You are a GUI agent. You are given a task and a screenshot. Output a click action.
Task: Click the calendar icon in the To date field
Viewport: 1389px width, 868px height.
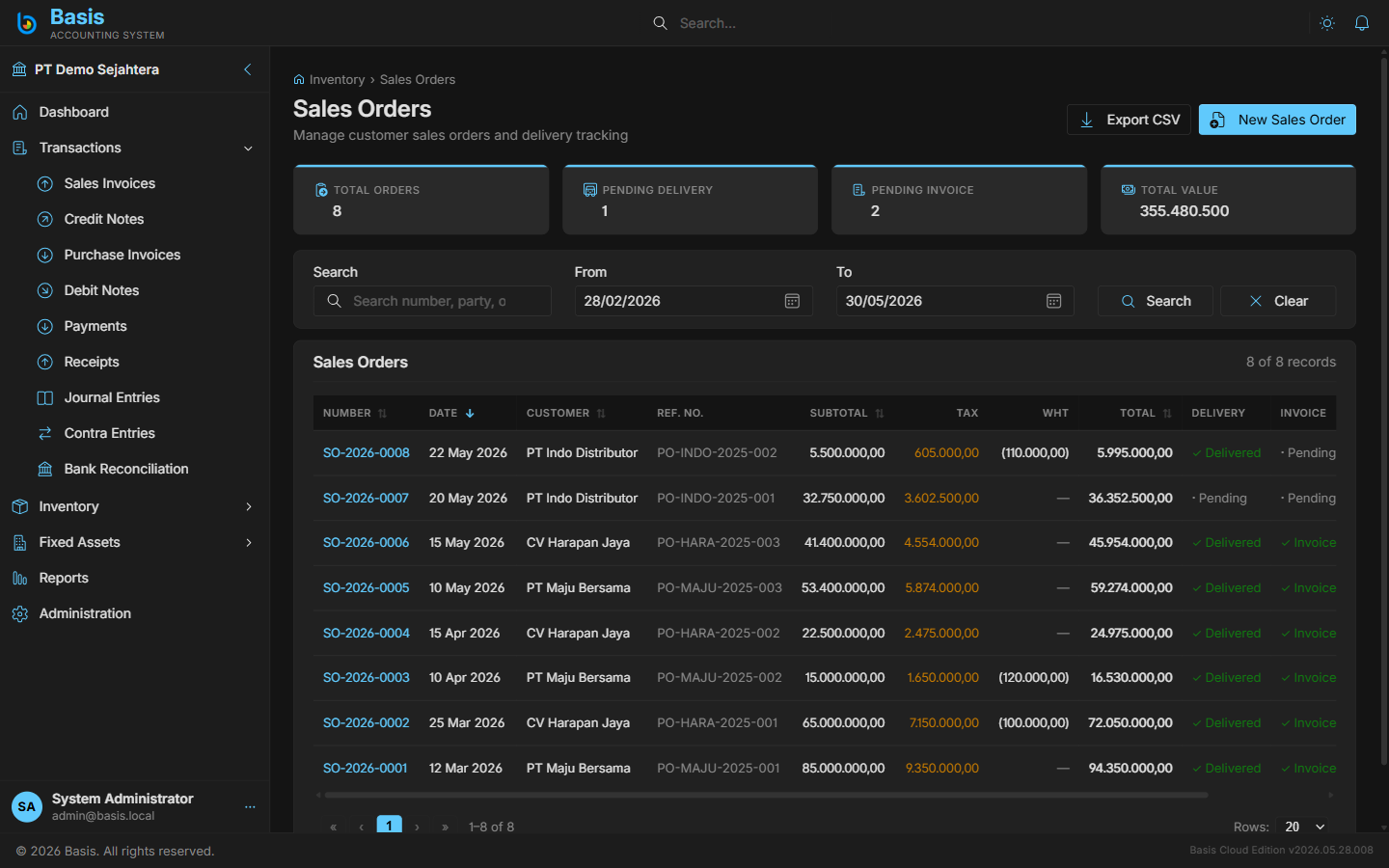pyautogui.click(x=1053, y=301)
